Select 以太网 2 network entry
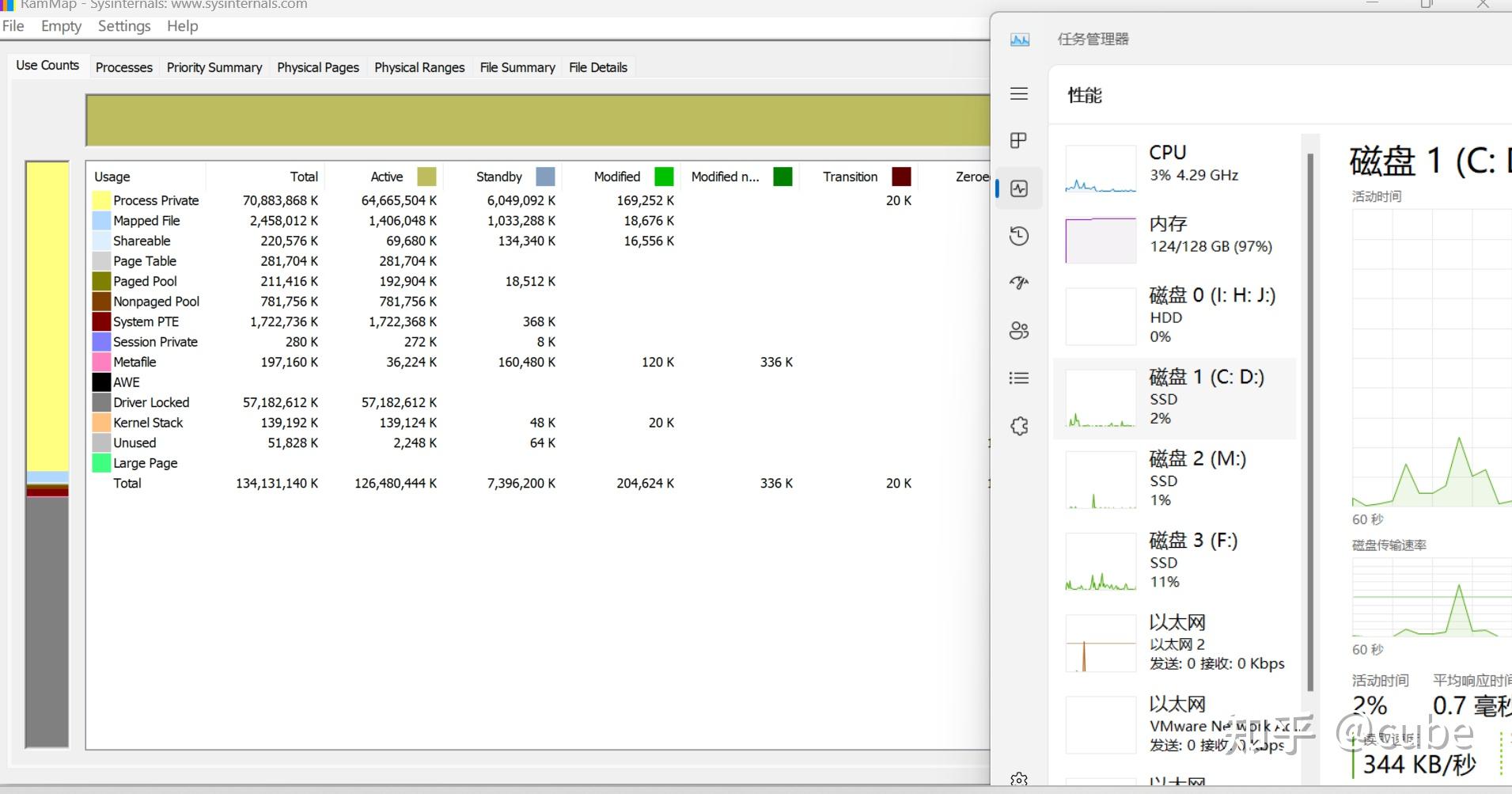 1174,642
